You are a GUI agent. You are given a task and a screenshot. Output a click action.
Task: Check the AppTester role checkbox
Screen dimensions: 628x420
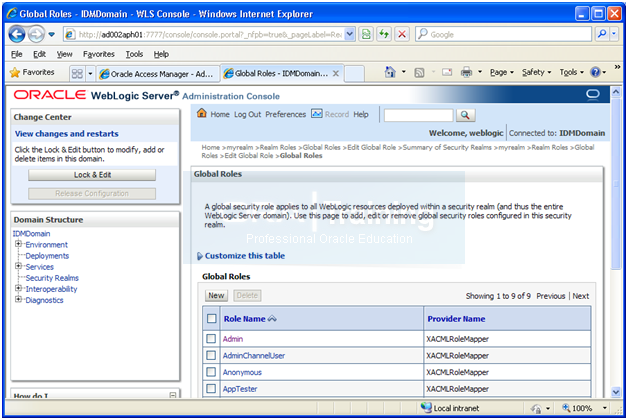211,388
